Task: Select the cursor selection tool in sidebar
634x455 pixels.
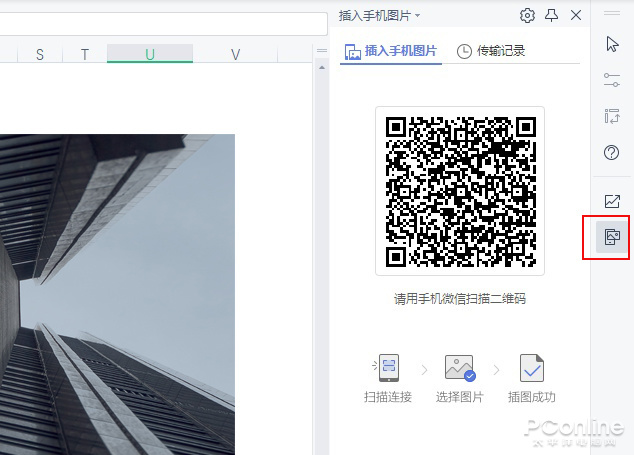Action: point(612,44)
